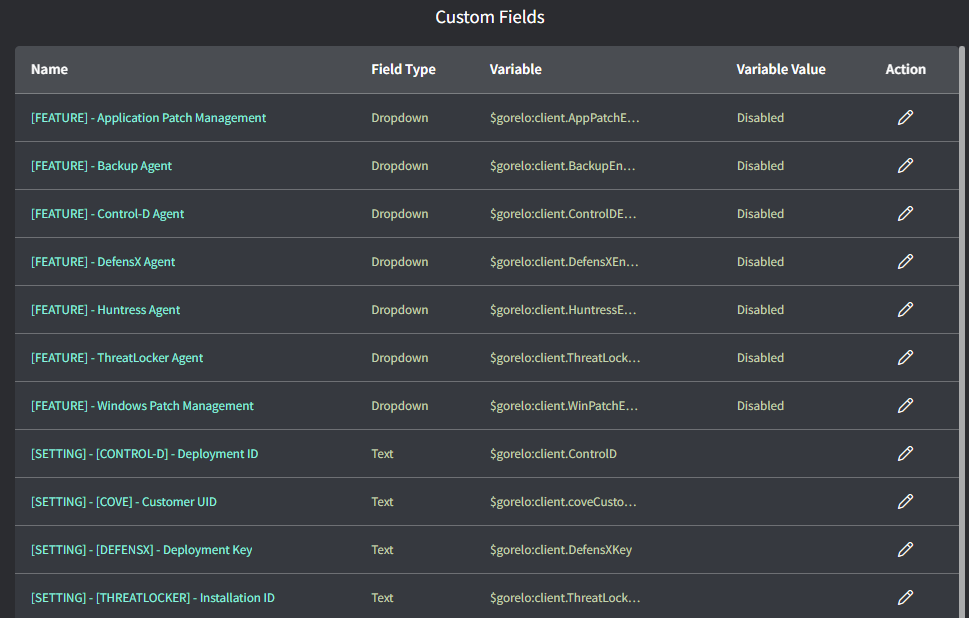Click Dropdown type in Huntress Agent row
969x618 pixels.
coord(400,310)
